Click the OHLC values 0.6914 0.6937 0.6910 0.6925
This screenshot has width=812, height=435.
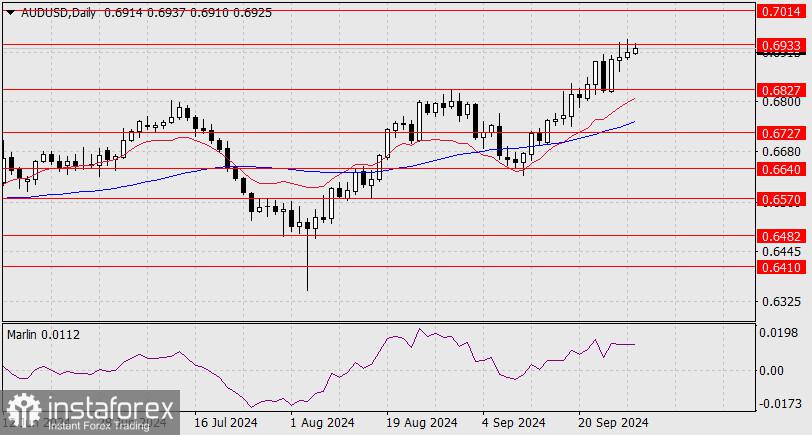tap(188, 13)
